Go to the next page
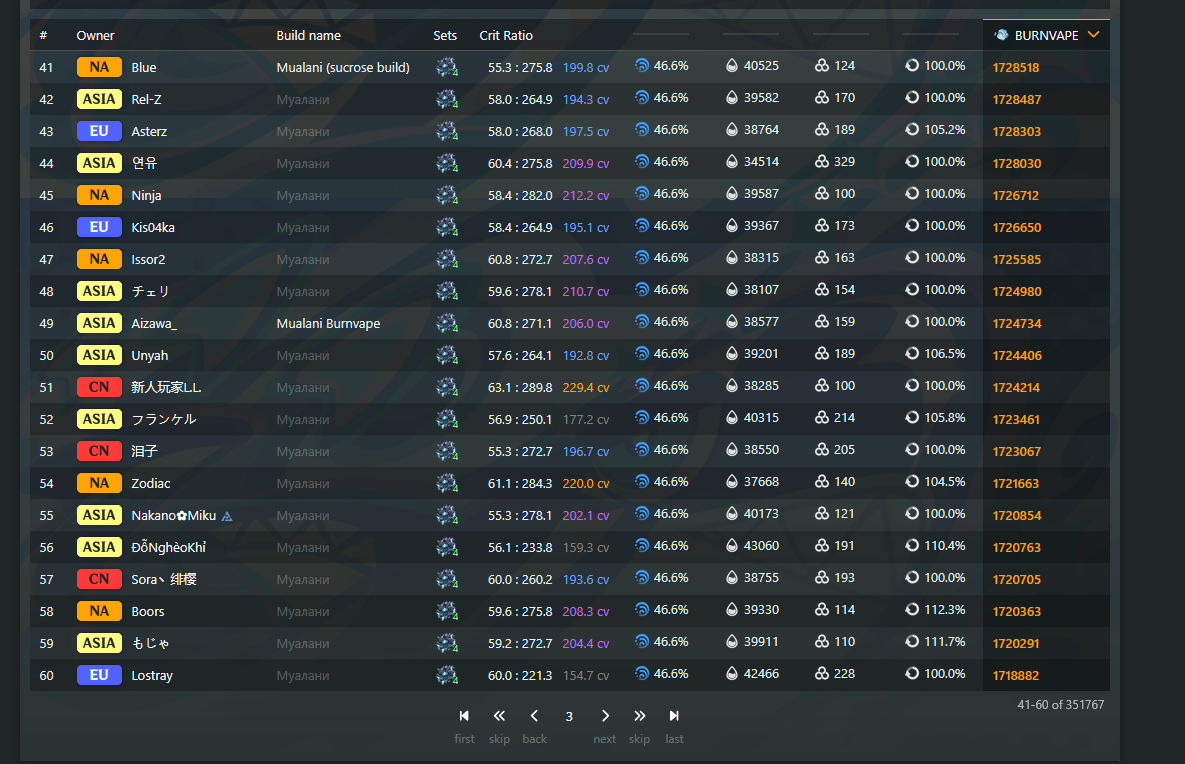The image size is (1185, 764). pyautogui.click(x=605, y=716)
